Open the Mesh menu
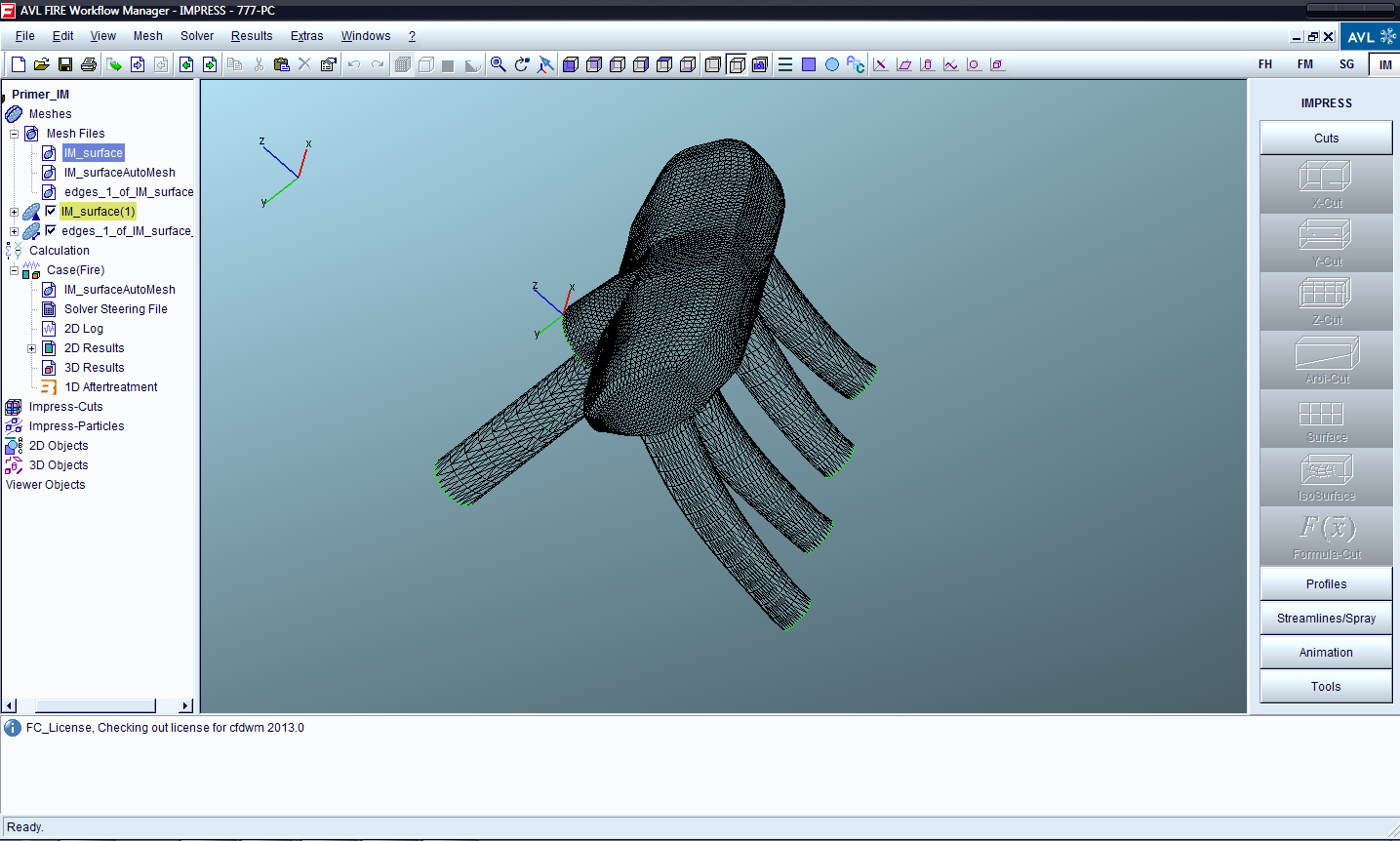 pos(148,36)
